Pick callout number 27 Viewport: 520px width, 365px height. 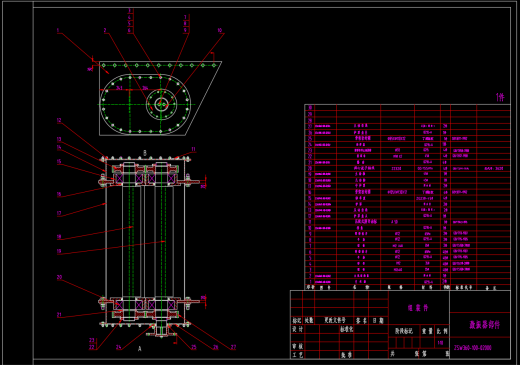[x=233, y=347]
